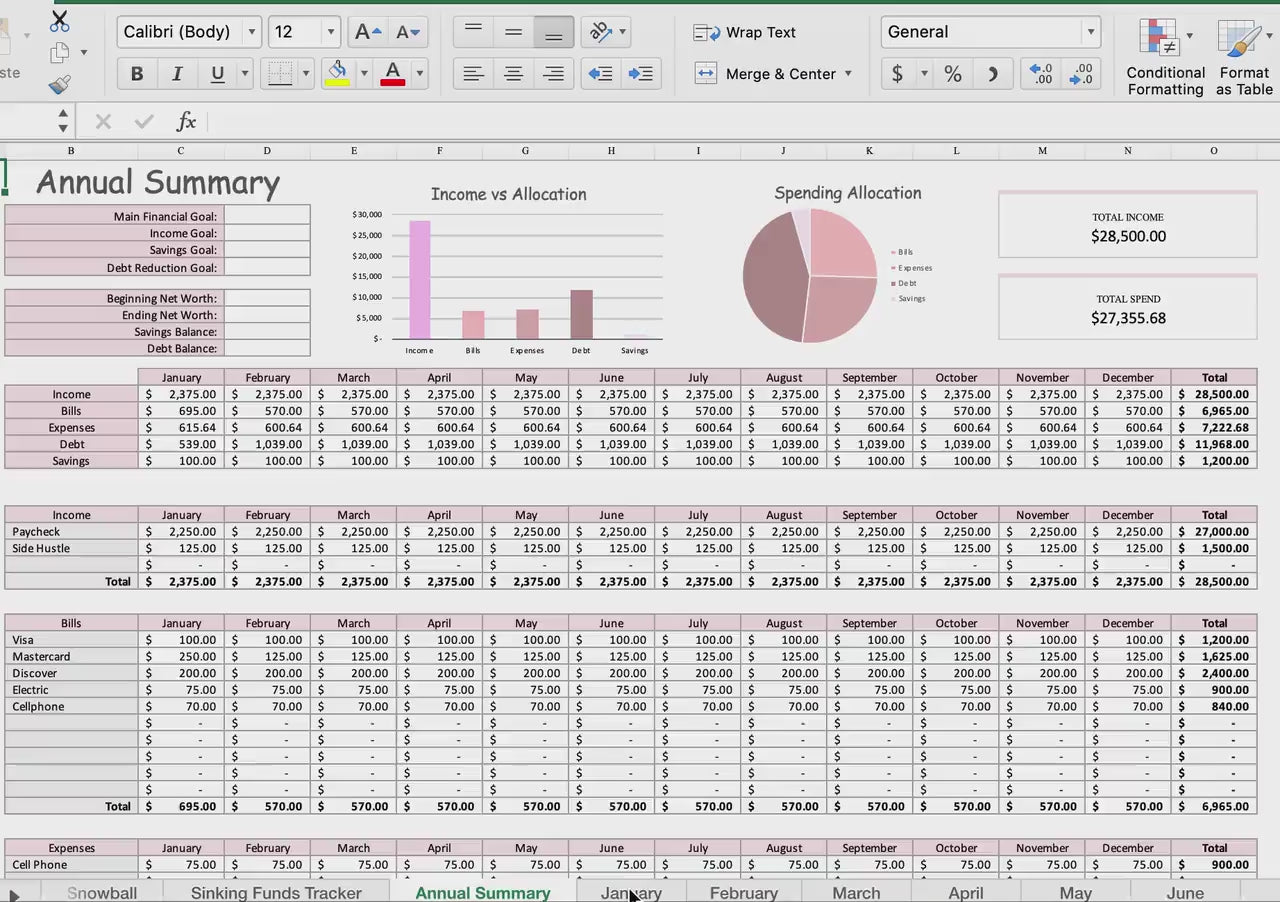Increase decimal places
The image size is (1280, 902).
click(1041, 73)
